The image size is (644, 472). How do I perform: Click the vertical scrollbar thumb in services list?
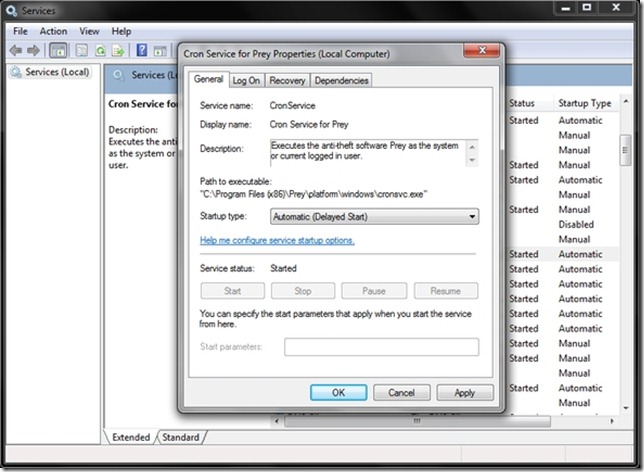pyautogui.click(x=625, y=150)
